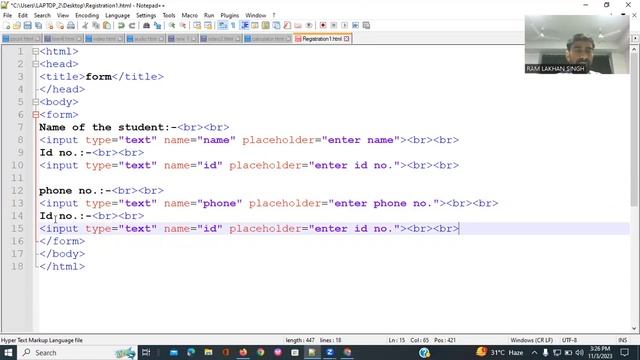Click the Zoom In toolbar icon
The width and height of the screenshot is (640, 360).
point(172,25)
